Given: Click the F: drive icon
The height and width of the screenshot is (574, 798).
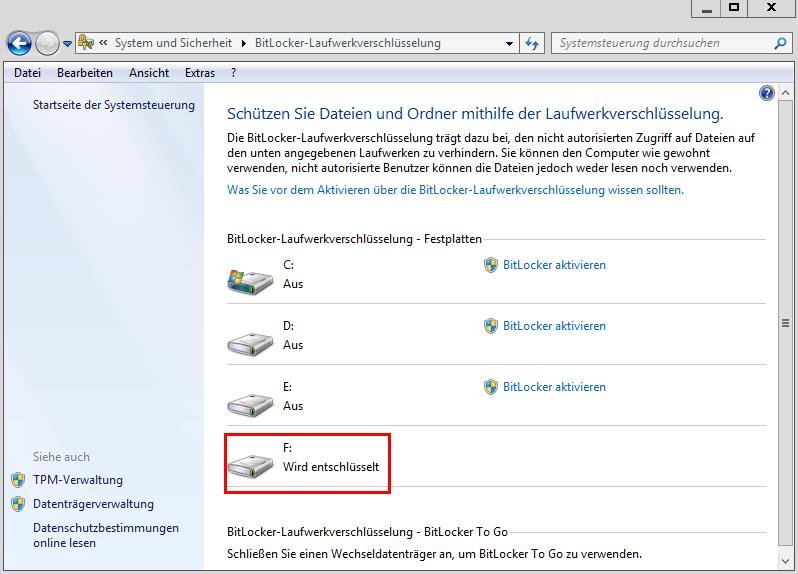Looking at the screenshot, I should coord(250,466).
